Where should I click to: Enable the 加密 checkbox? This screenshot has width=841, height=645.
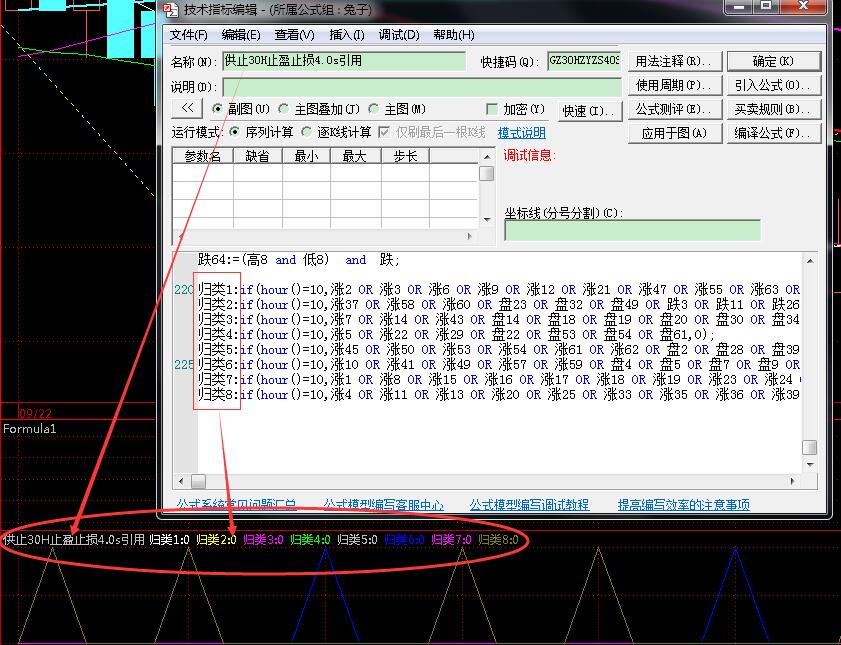point(492,109)
